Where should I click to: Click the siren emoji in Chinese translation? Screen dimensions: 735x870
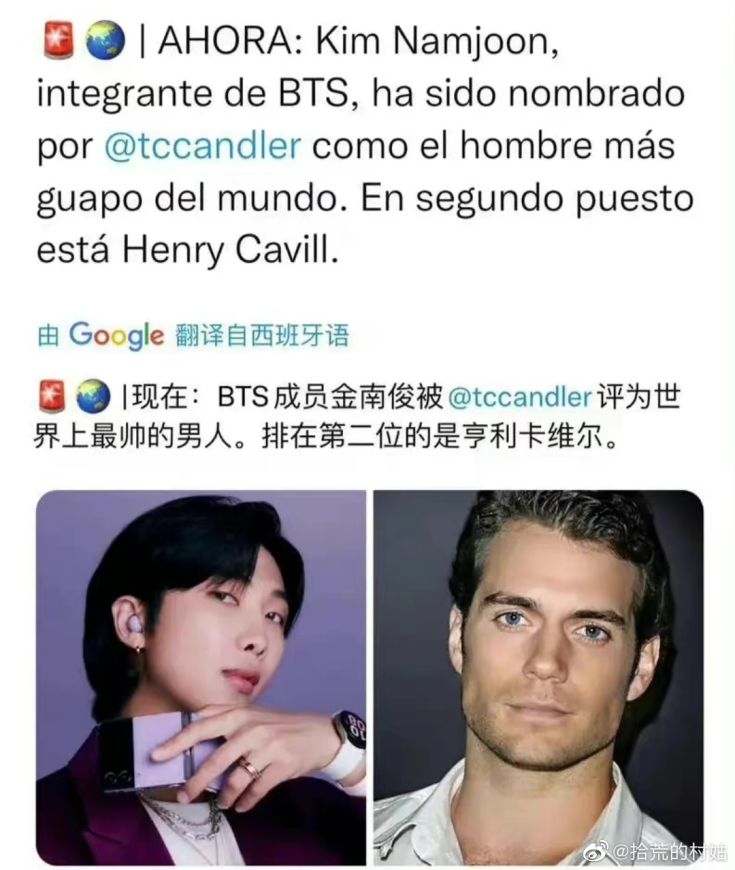[52, 396]
